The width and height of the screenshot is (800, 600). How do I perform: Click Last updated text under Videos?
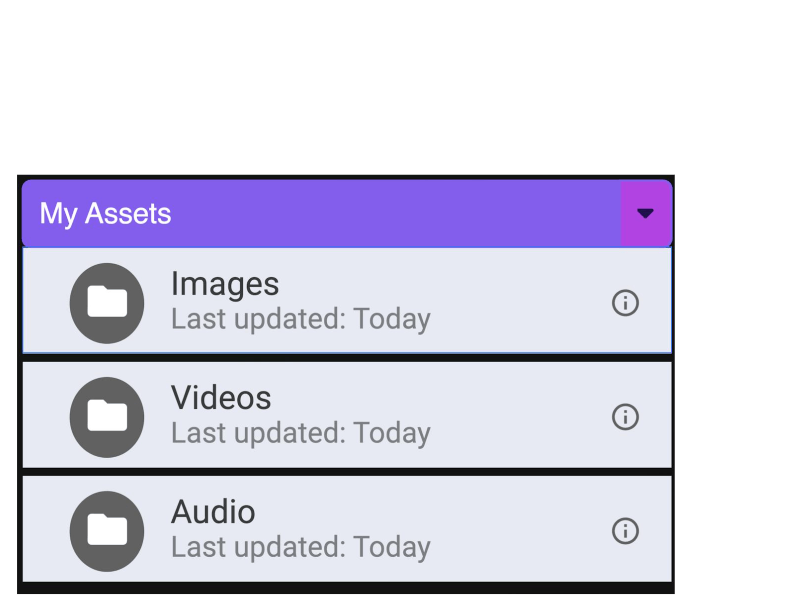pyautogui.click(x=300, y=434)
